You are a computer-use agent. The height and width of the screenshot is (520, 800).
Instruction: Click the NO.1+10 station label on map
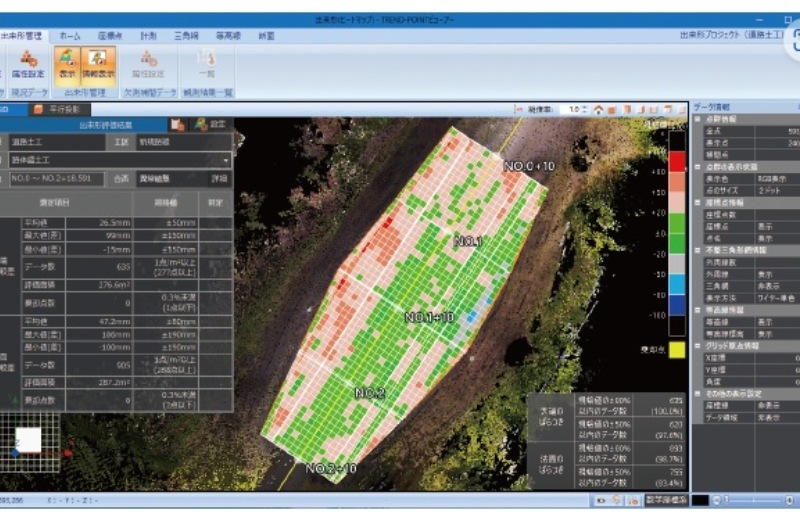coord(429,318)
